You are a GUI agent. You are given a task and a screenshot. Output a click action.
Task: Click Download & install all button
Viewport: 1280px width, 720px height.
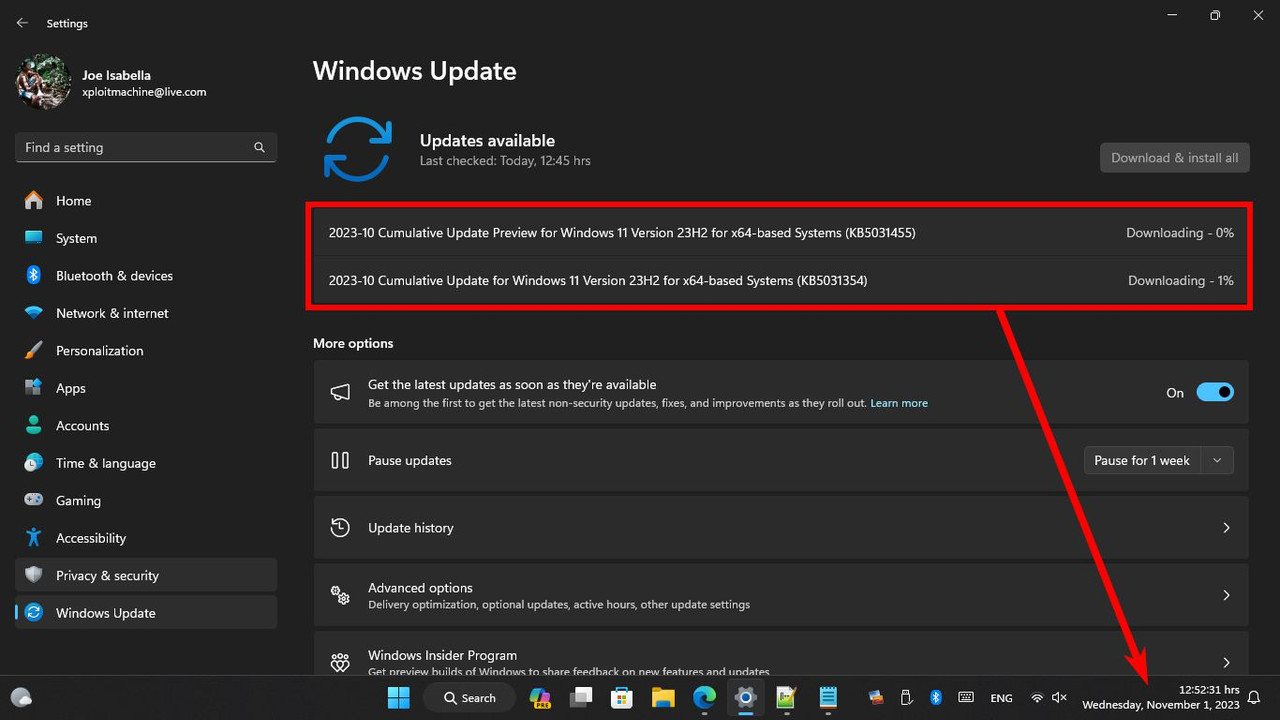coord(1174,157)
